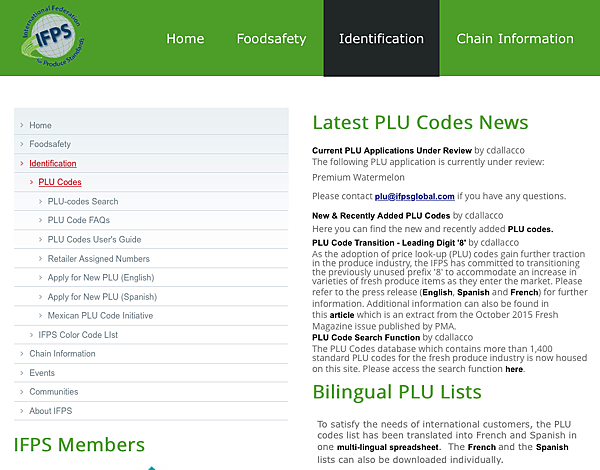Click the chevron beside sidebar Home

coord(22,125)
